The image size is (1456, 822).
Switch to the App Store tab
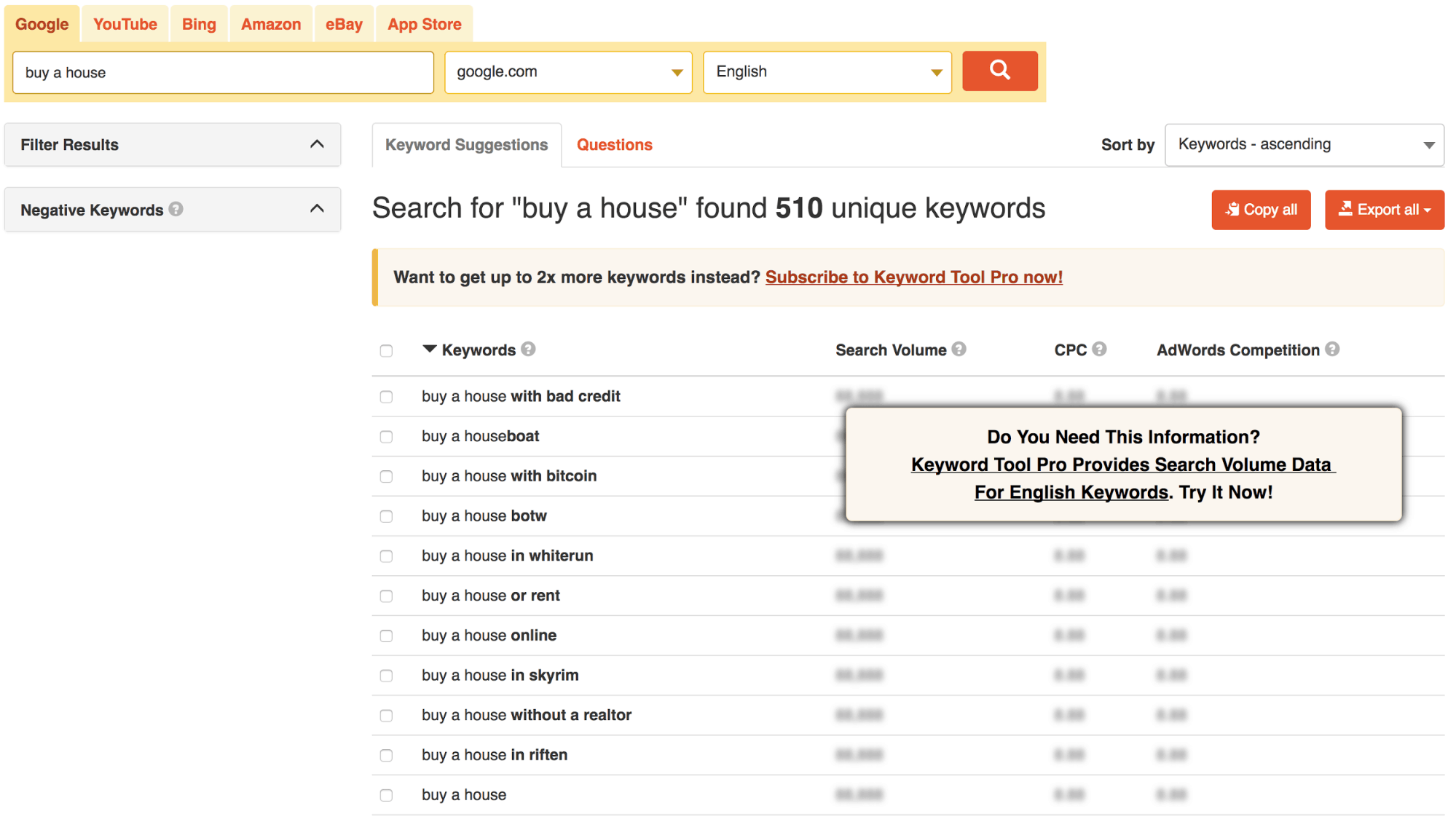pos(425,24)
